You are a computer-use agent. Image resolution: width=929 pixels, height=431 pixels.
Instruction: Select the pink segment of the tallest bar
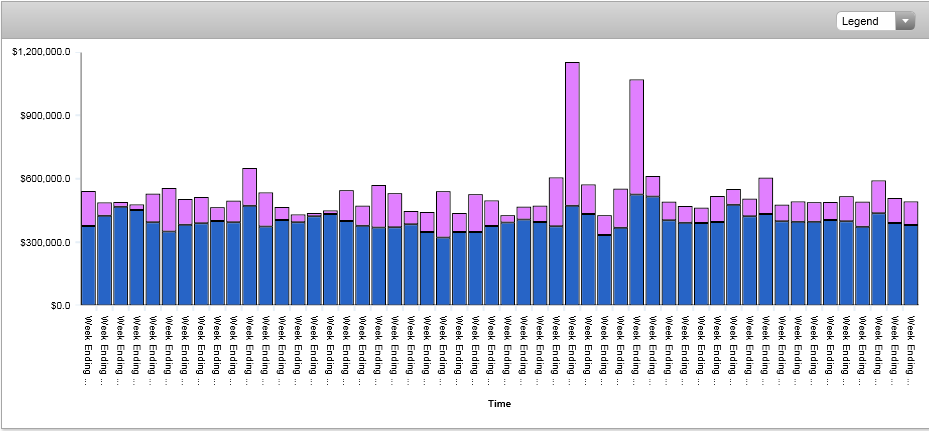tap(572, 134)
